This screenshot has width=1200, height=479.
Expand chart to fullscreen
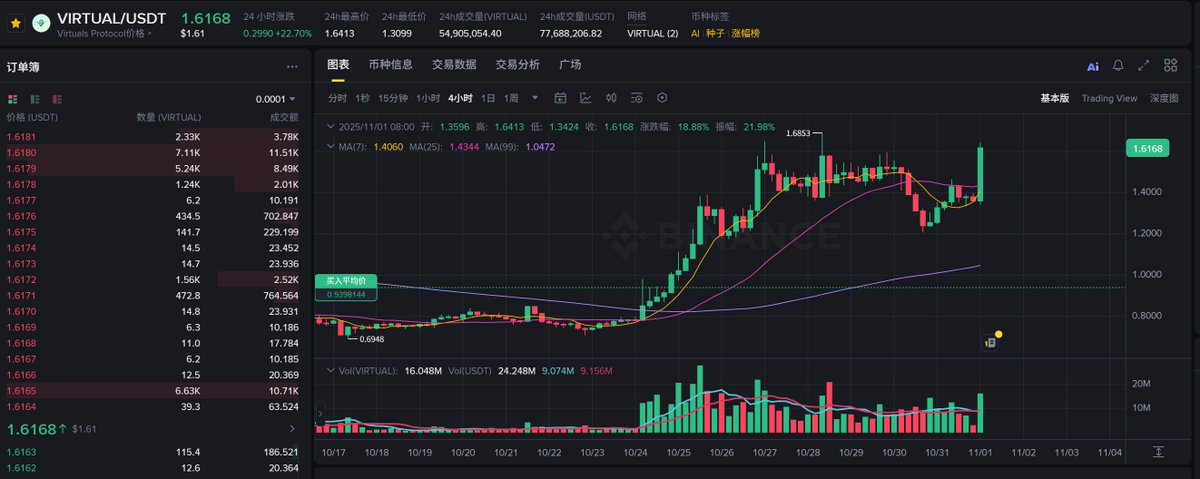1144,66
